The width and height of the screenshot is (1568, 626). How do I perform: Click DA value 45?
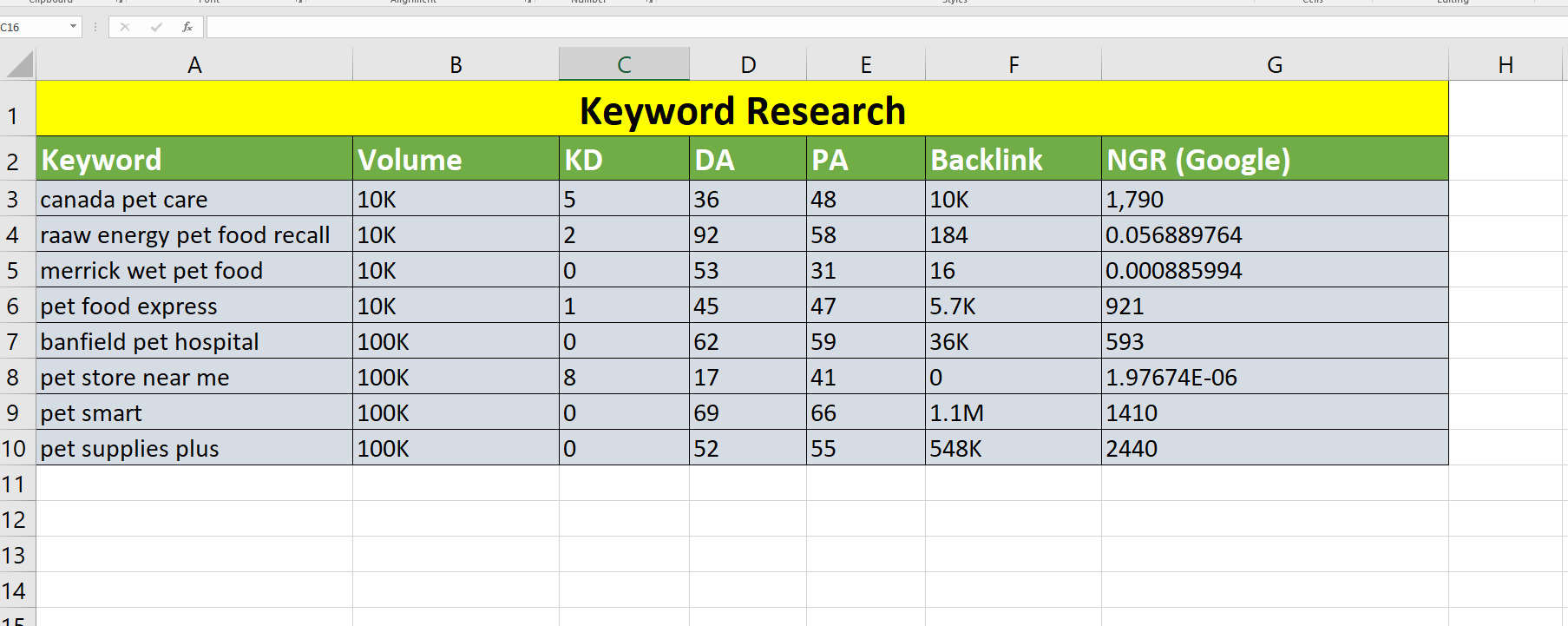pyautogui.click(x=748, y=306)
